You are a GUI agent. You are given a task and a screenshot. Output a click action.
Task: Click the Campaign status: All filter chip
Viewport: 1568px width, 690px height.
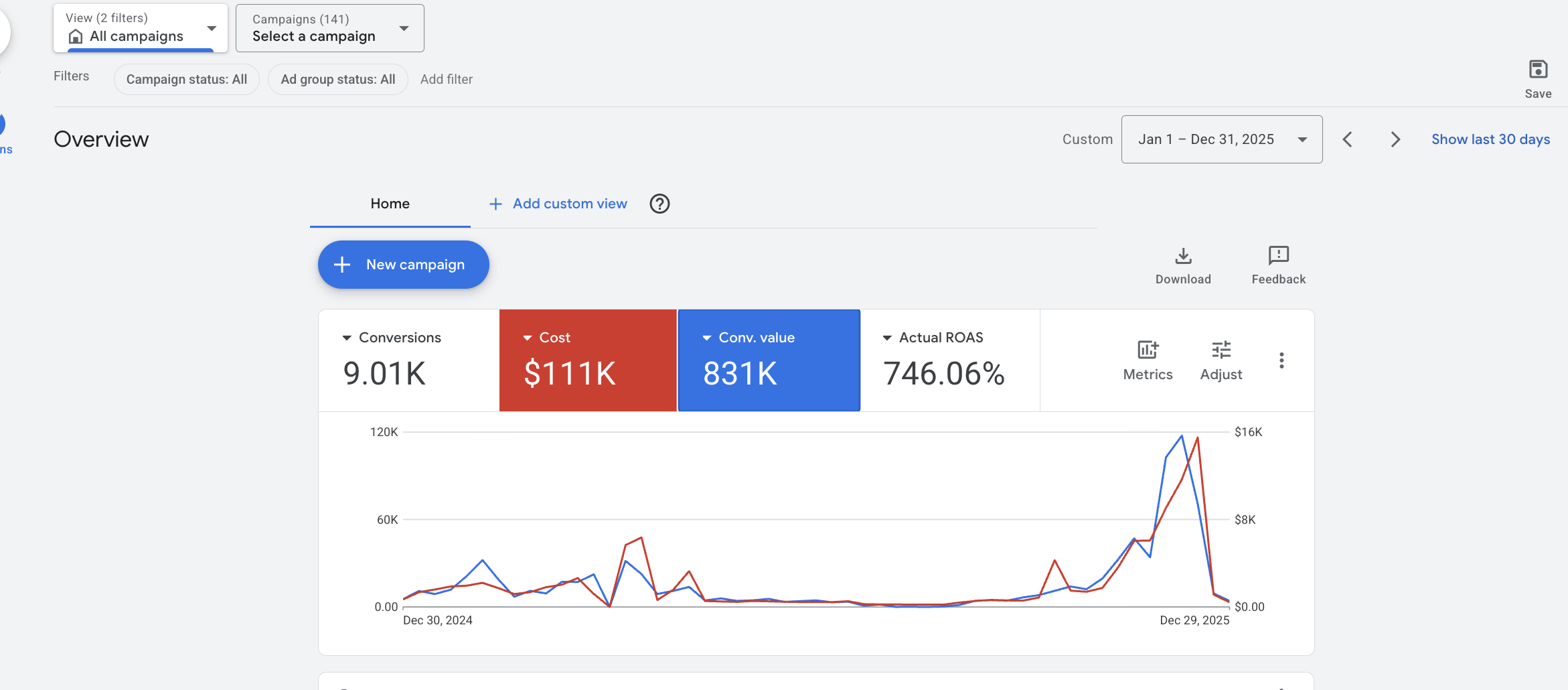tap(187, 79)
